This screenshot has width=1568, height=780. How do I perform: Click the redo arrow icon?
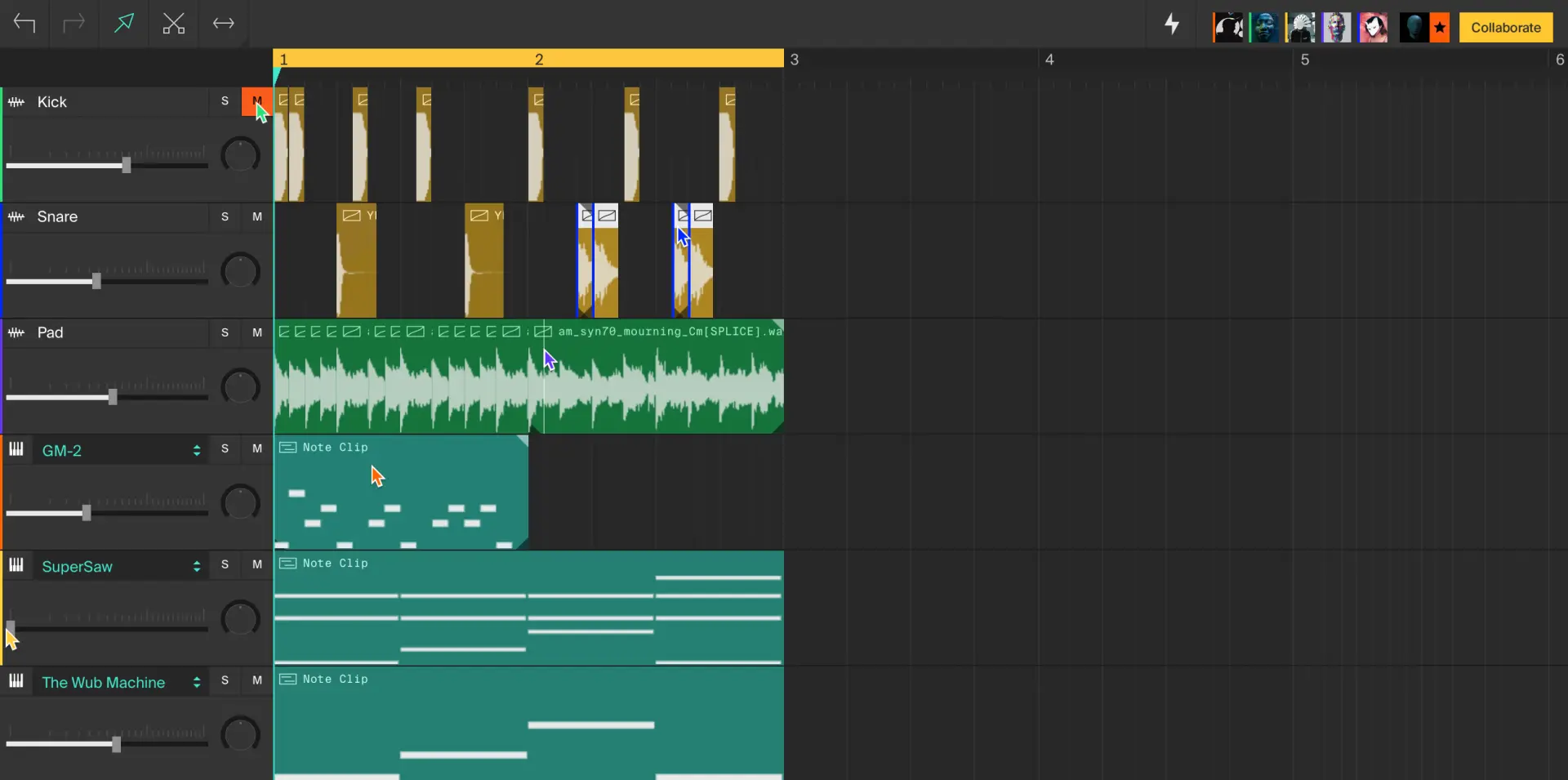73,24
